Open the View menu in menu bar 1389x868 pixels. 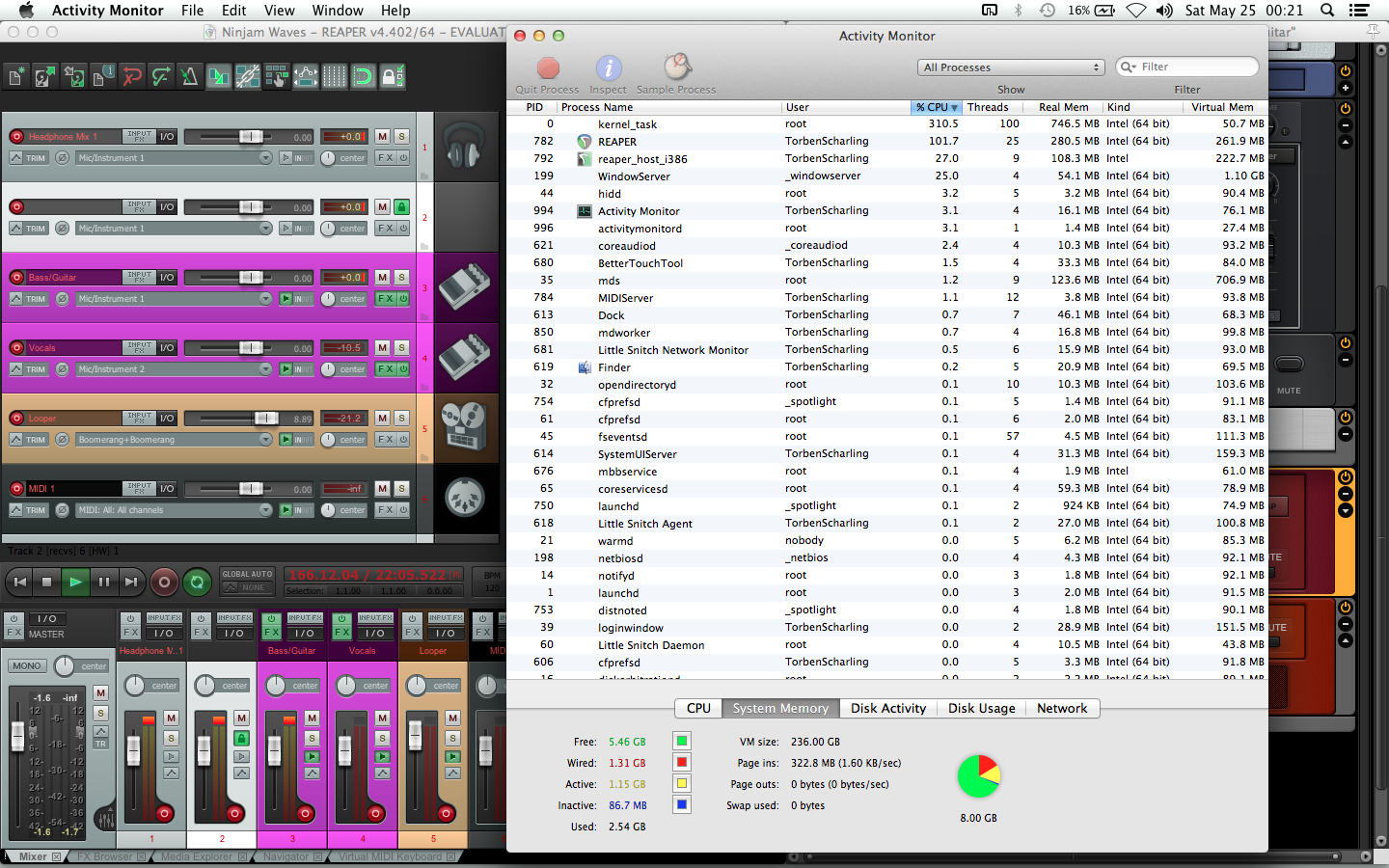[x=280, y=11]
